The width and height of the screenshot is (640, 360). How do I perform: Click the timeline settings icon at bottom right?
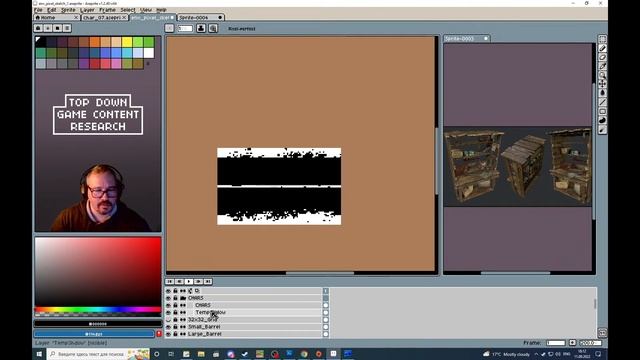602,333
